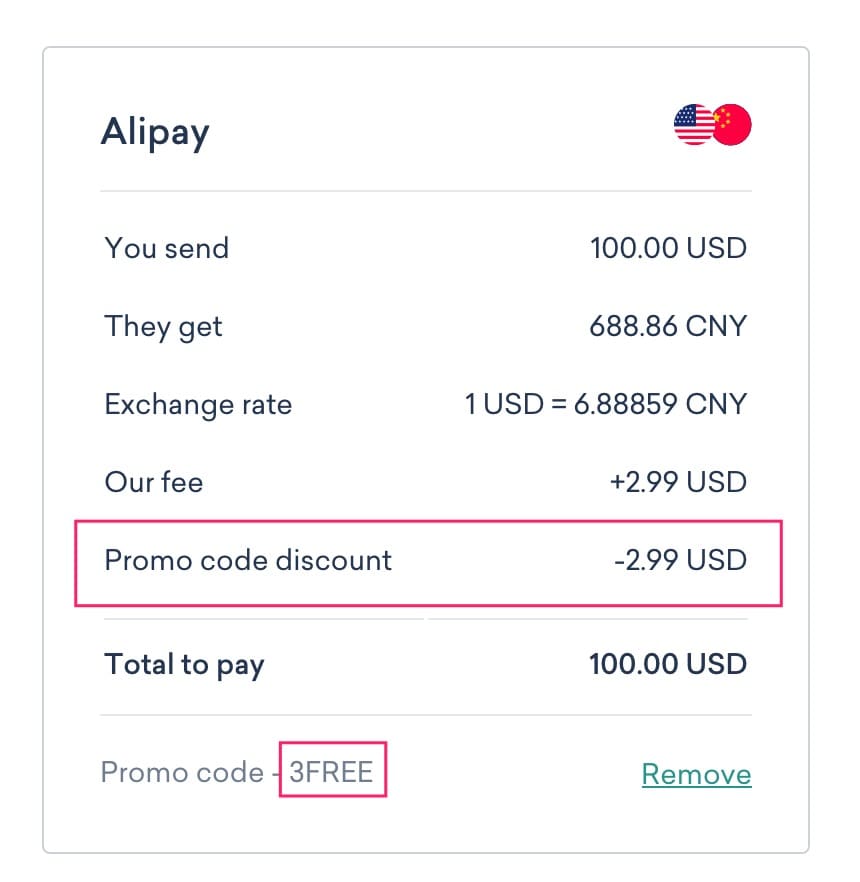
Task: Click the China flag icon
Action: point(734,125)
